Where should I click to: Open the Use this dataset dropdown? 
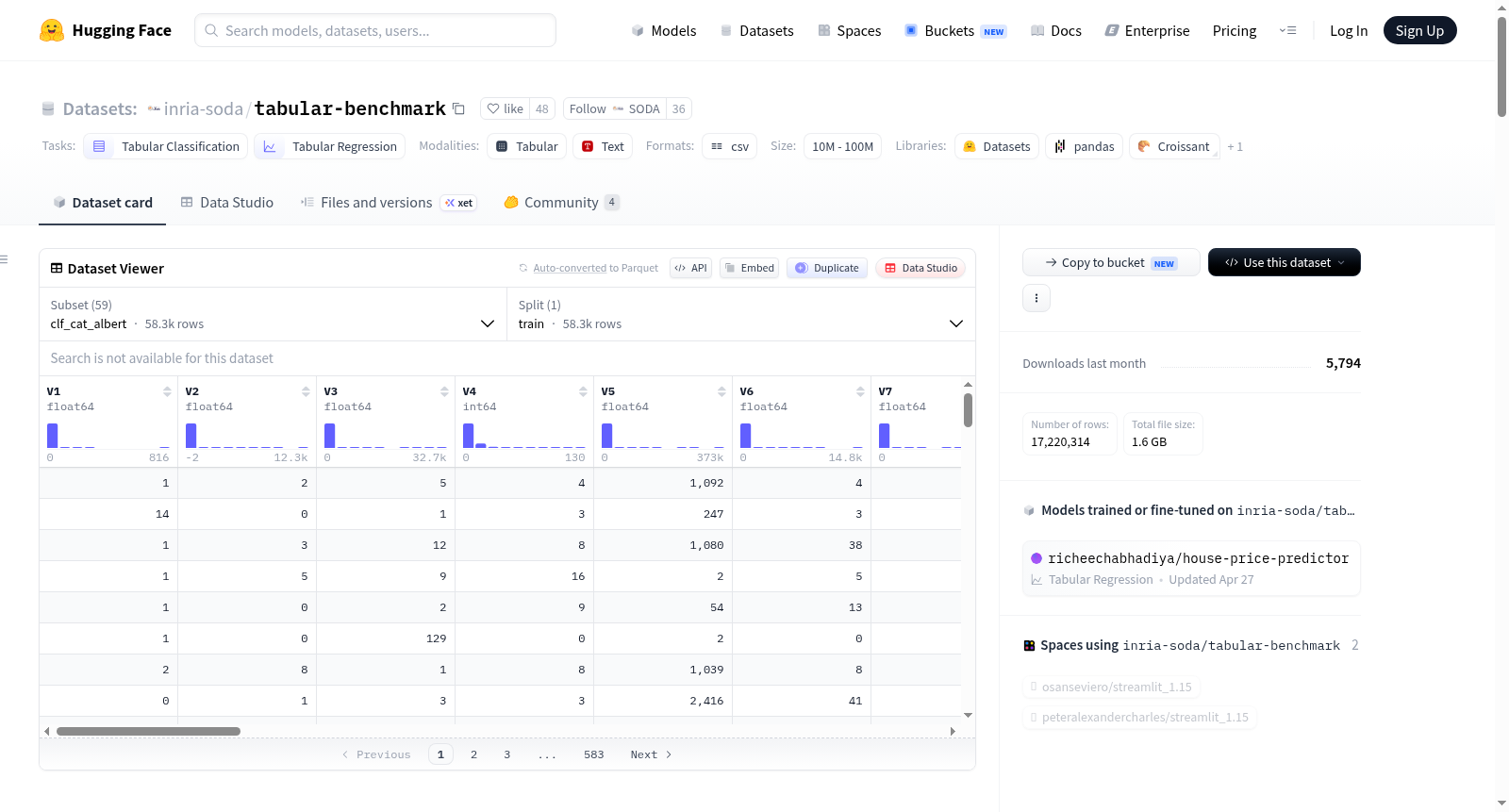1284,262
